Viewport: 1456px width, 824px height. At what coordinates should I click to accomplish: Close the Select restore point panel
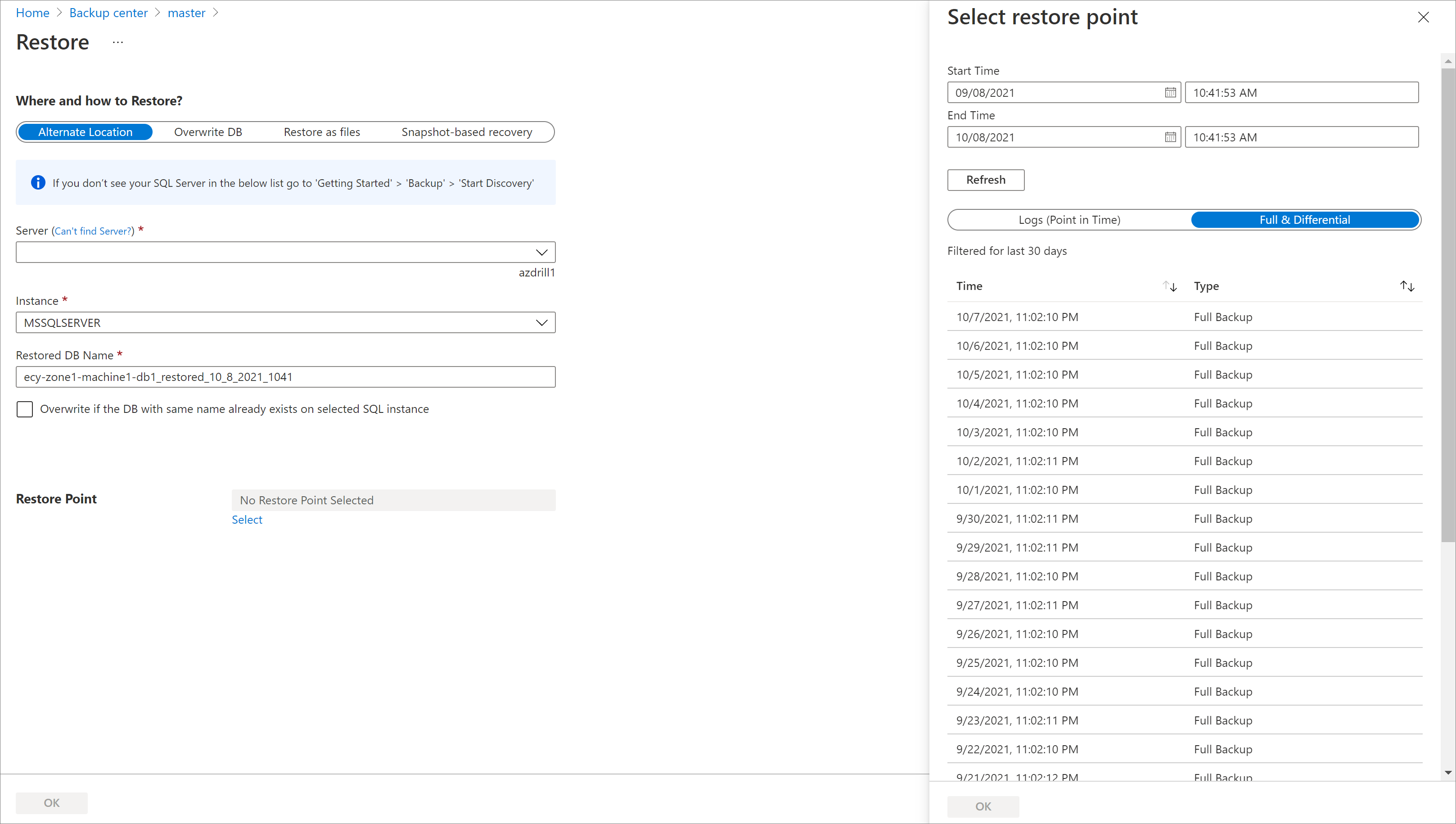(x=1425, y=17)
